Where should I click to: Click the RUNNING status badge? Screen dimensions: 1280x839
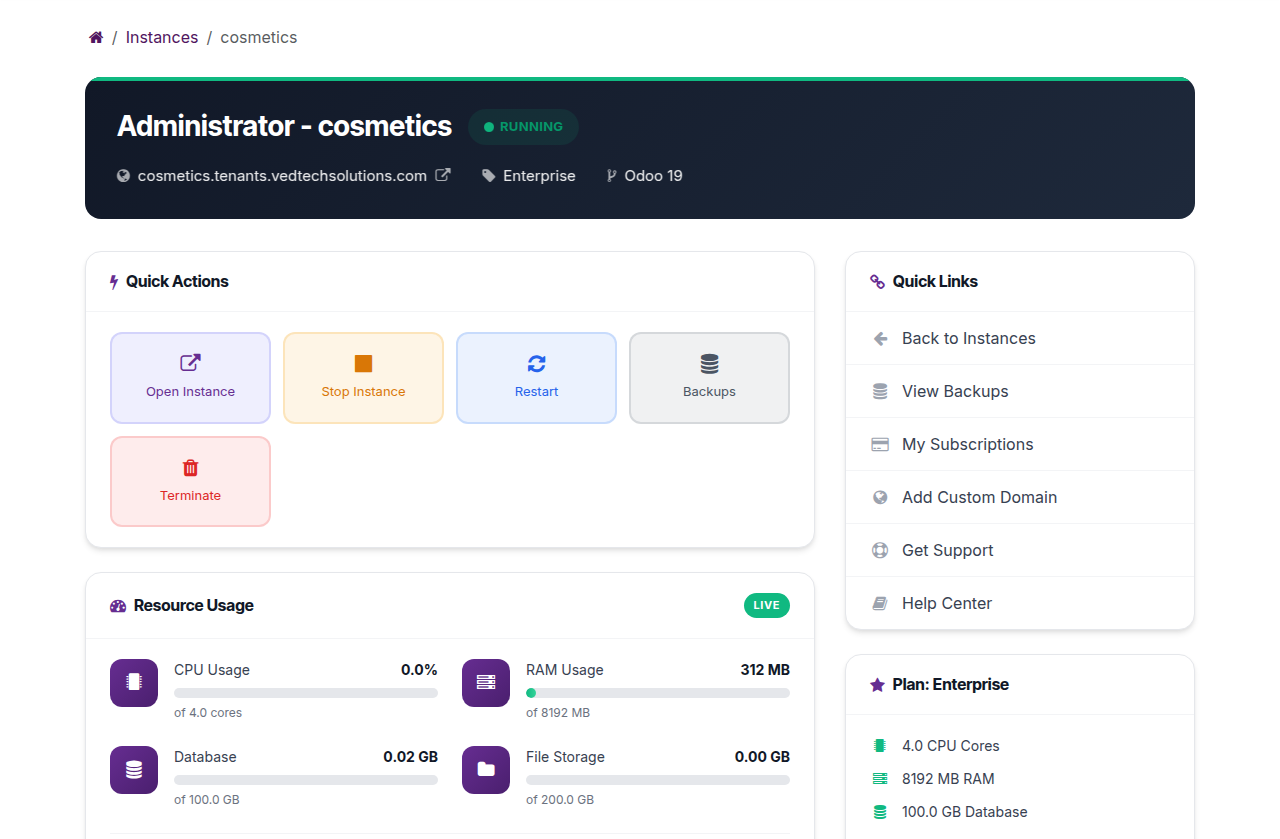[x=523, y=127]
